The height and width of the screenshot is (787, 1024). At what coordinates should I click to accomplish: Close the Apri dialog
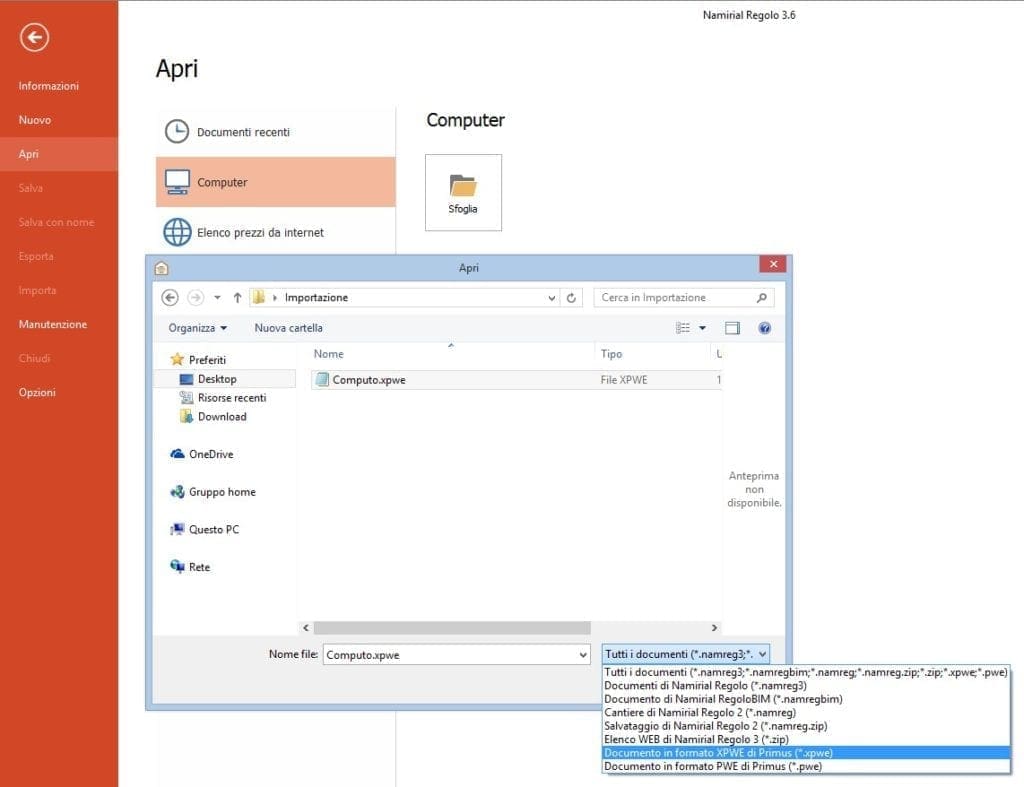coord(773,264)
